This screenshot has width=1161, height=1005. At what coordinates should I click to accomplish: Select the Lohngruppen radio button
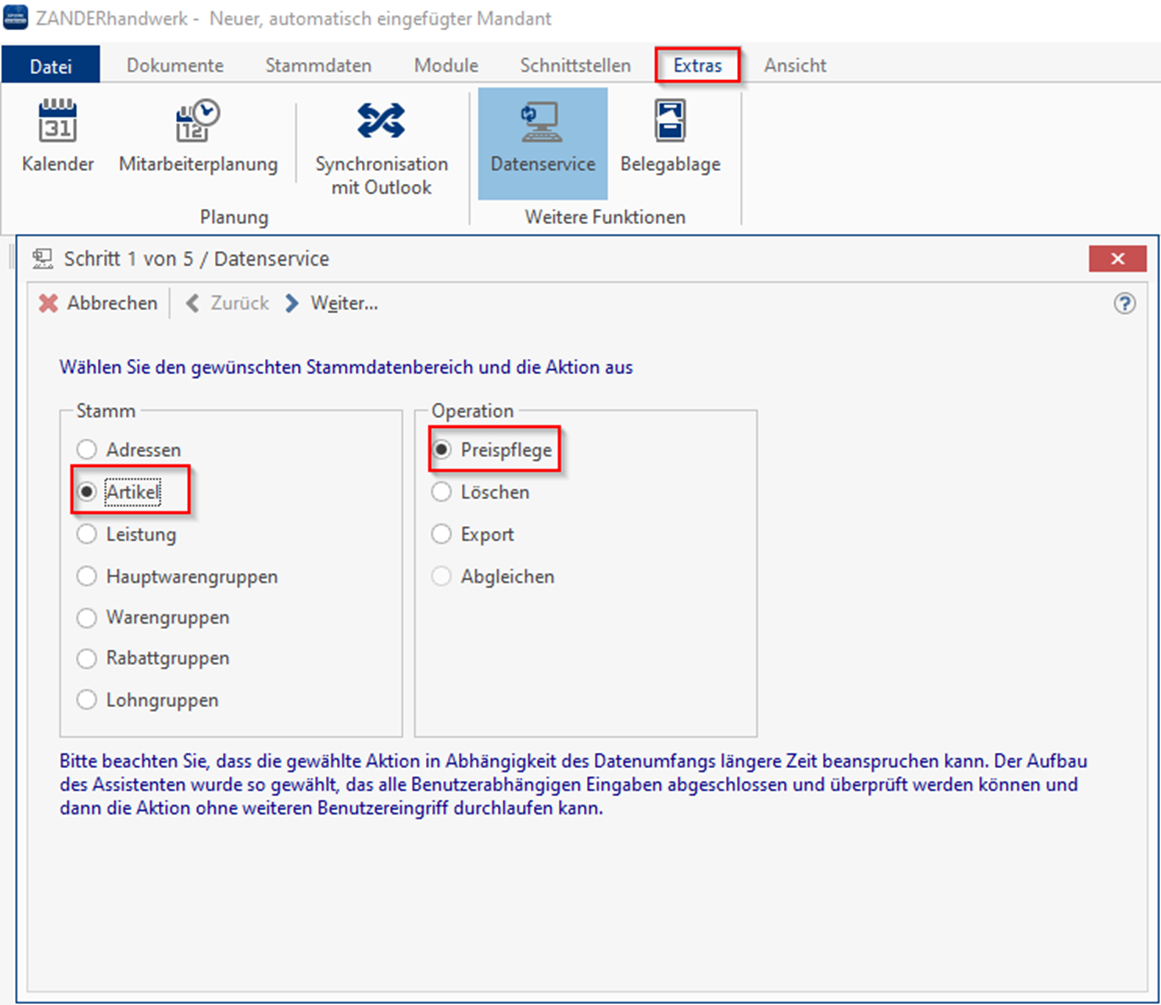coord(87,700)
